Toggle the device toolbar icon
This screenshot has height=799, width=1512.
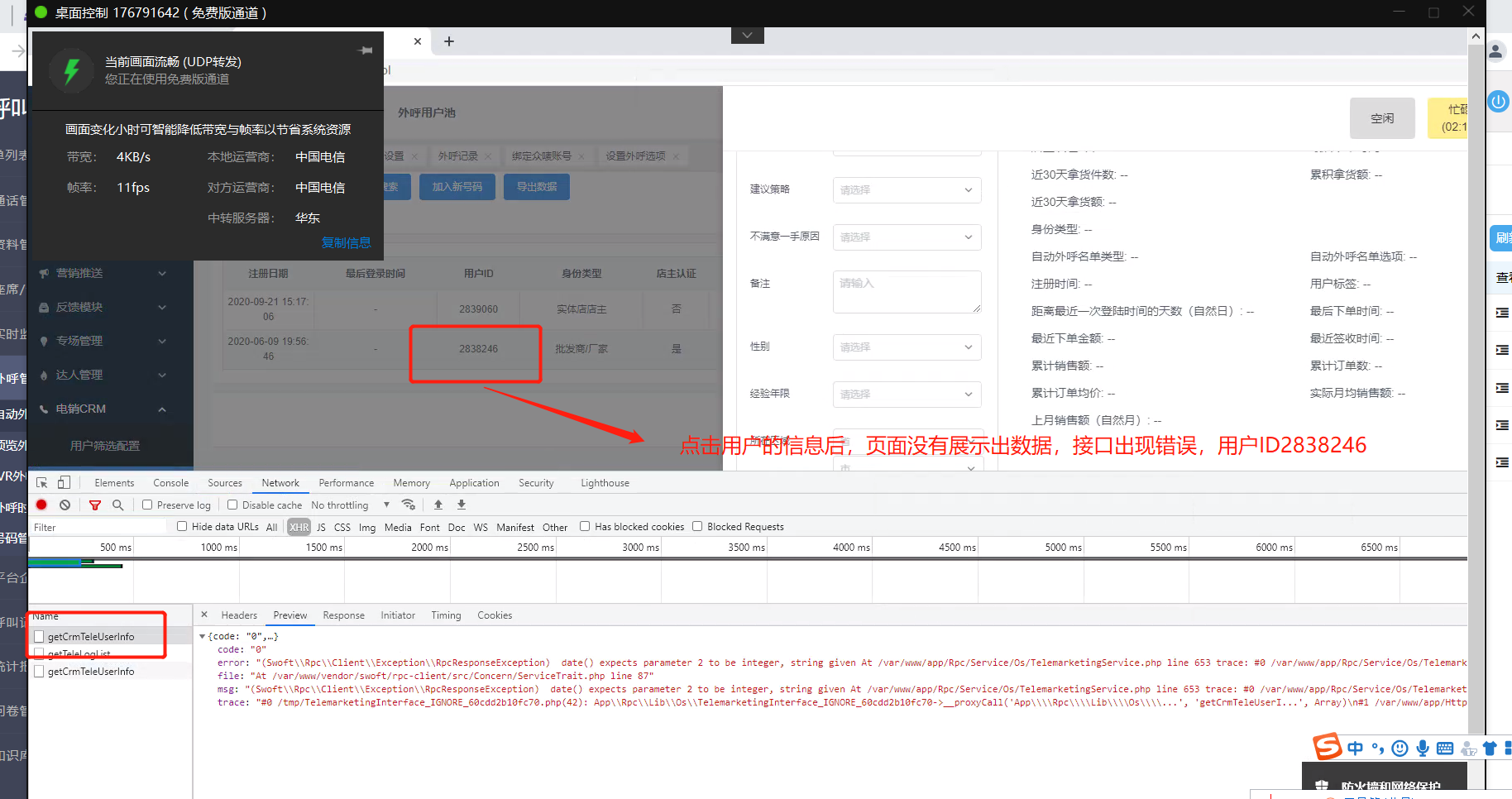tap(64, 483)
